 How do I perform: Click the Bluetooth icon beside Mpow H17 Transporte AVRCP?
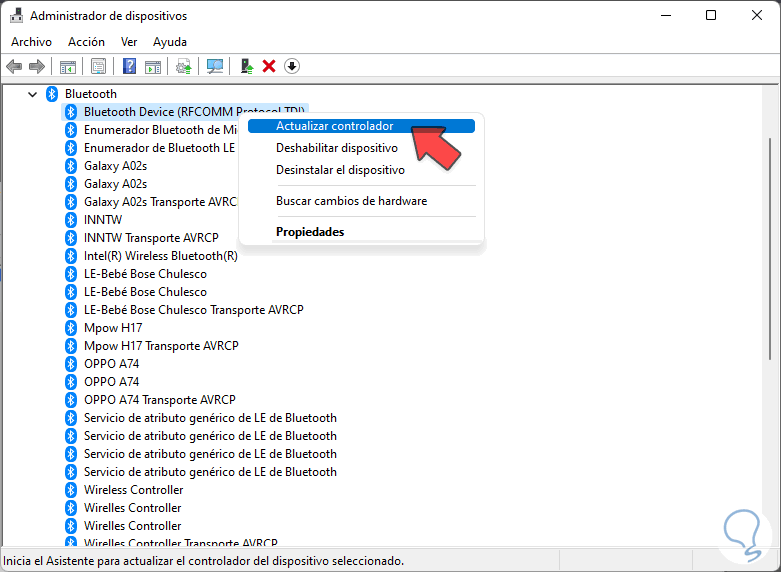click(x=71, y=346)
